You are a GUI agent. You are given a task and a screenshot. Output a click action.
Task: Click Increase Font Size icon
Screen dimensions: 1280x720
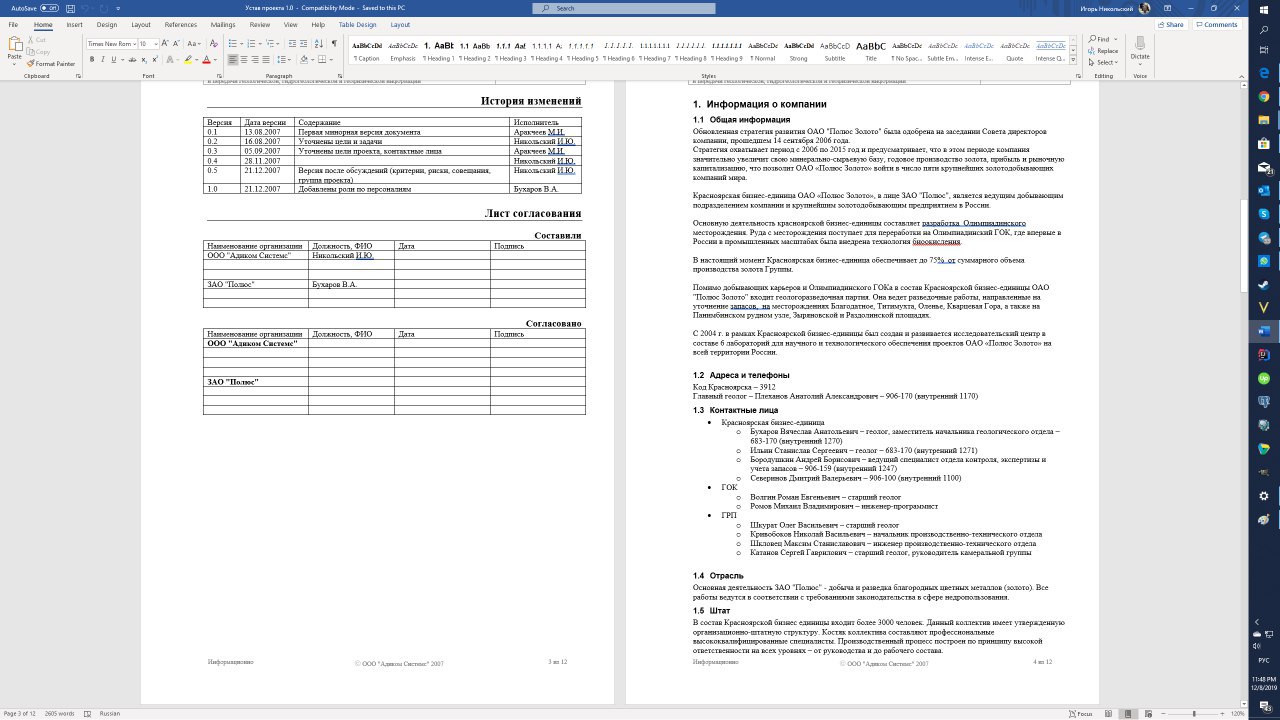click(x=167, y=44)
